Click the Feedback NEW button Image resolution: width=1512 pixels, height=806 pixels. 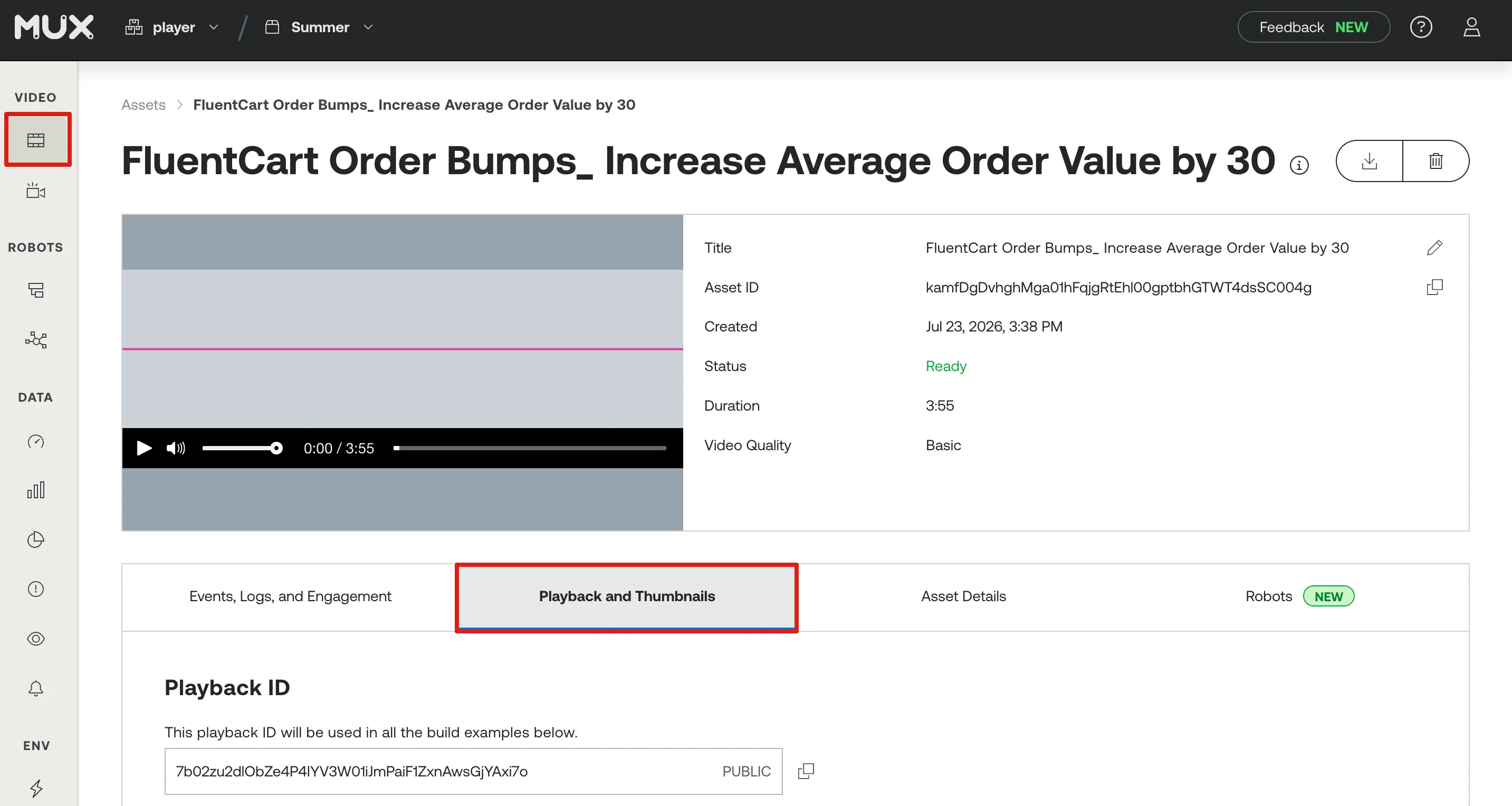1314,27
